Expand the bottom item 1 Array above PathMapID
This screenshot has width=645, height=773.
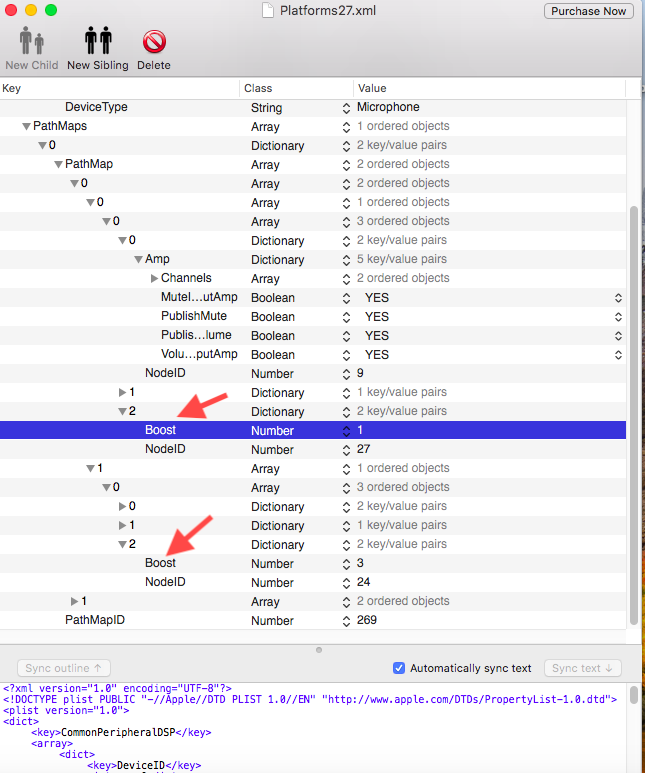(x=74, y=601)
